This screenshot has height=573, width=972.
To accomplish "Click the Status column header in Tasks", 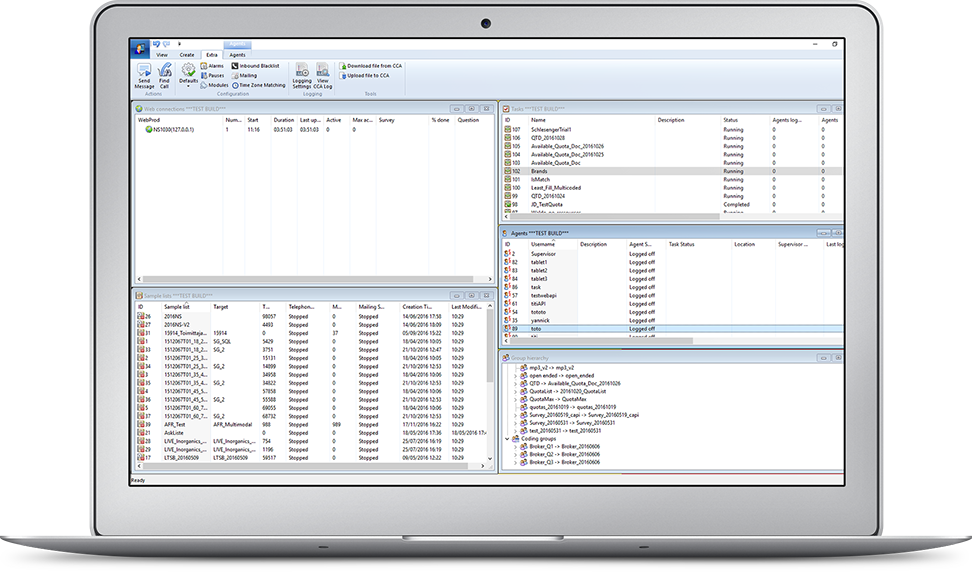I will [x=731, y=120].
